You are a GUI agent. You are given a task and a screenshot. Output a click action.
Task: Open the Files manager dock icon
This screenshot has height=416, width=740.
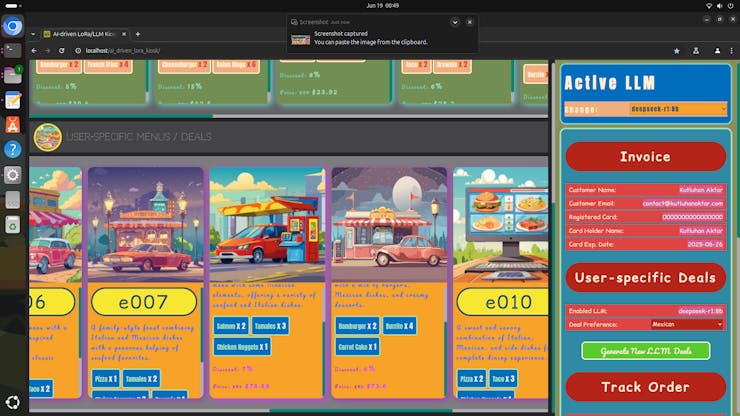point(12,75)
